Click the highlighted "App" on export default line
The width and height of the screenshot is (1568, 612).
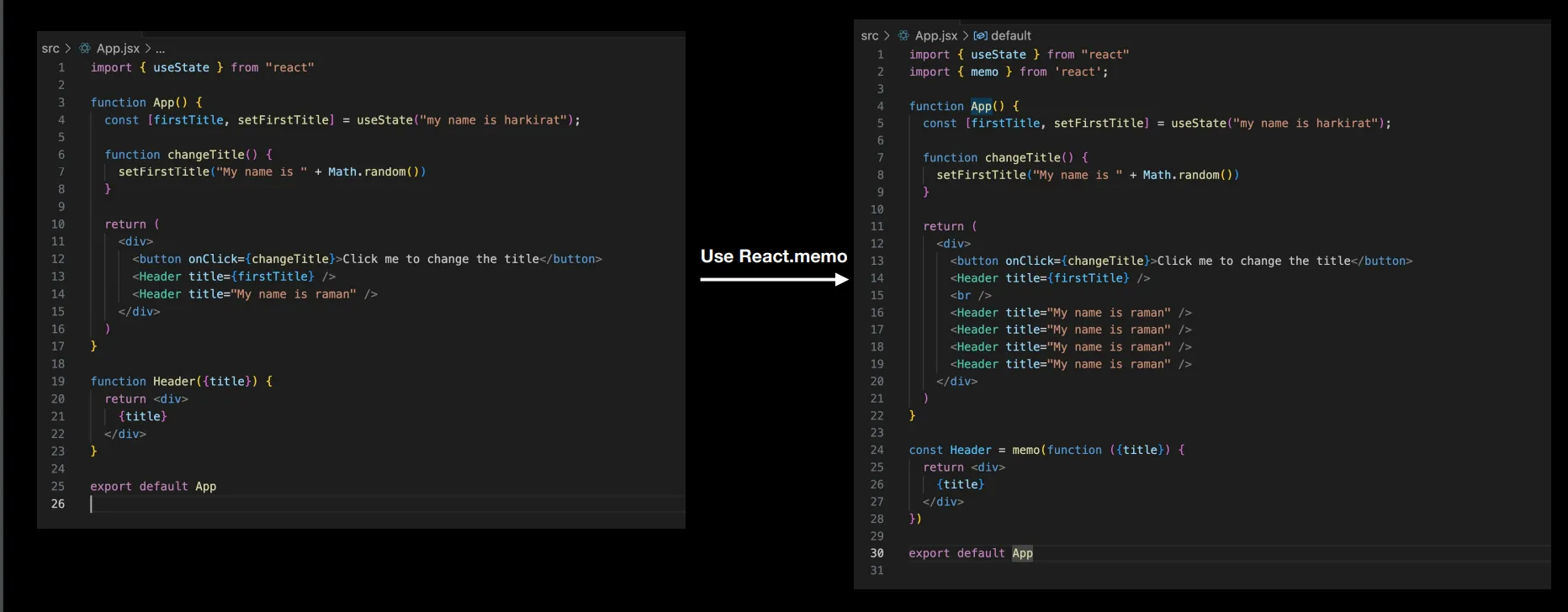pos(1022,553)
